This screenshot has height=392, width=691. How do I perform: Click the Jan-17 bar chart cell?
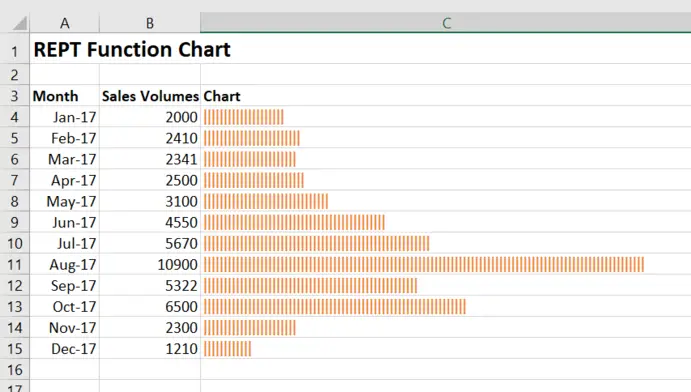pos(446,117)
